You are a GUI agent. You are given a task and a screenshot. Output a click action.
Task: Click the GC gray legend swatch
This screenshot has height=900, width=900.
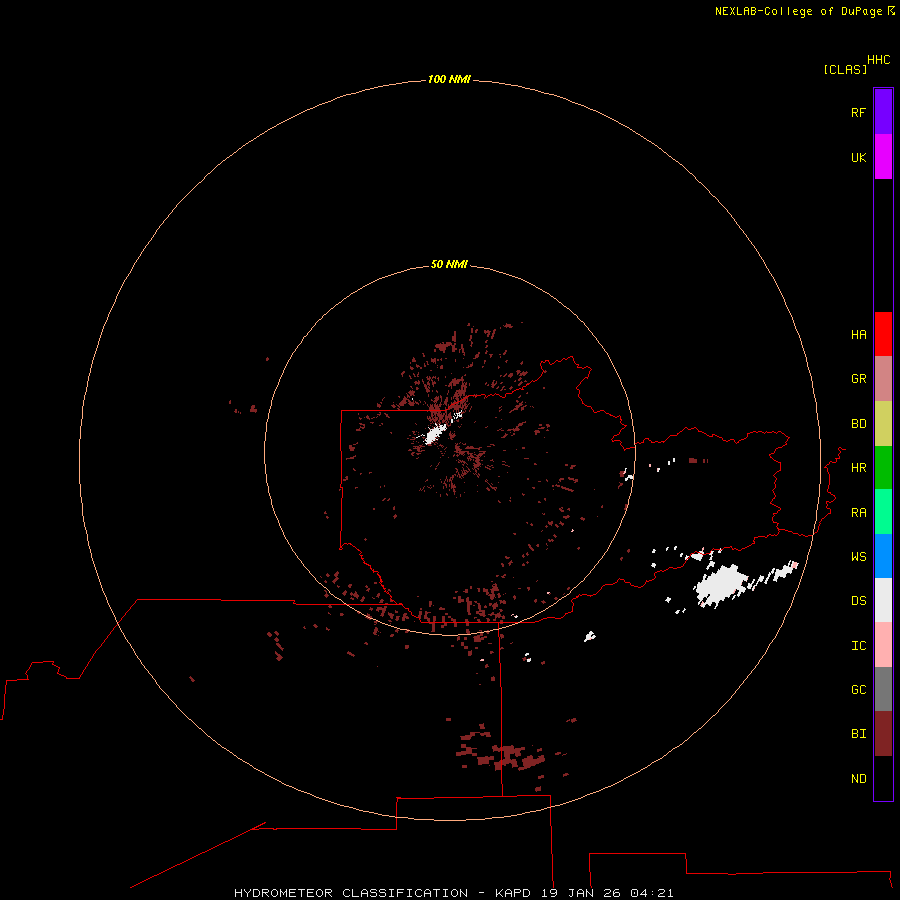coord(883,689)
